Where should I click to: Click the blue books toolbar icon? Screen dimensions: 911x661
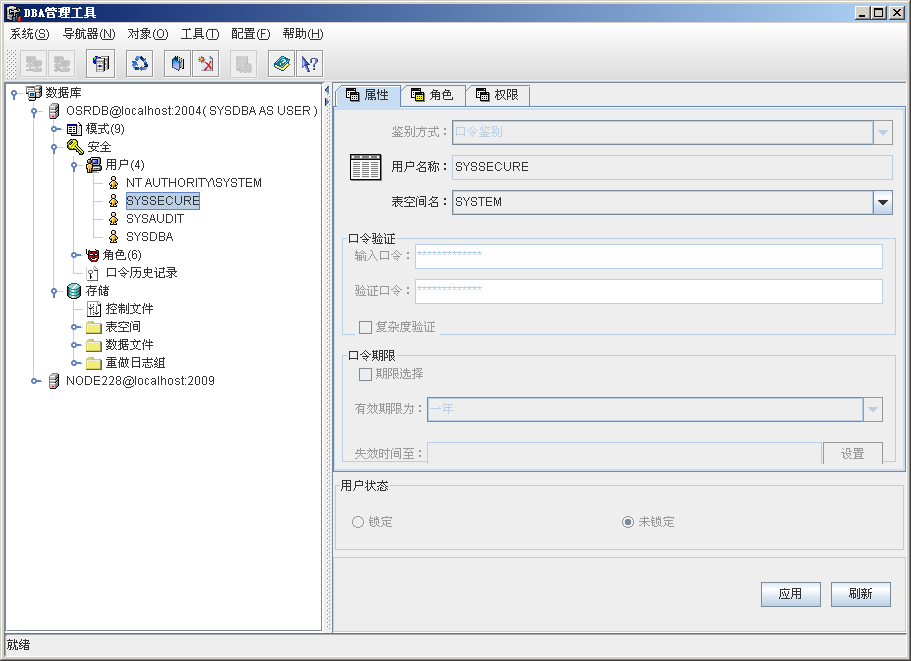click(178, 64)
